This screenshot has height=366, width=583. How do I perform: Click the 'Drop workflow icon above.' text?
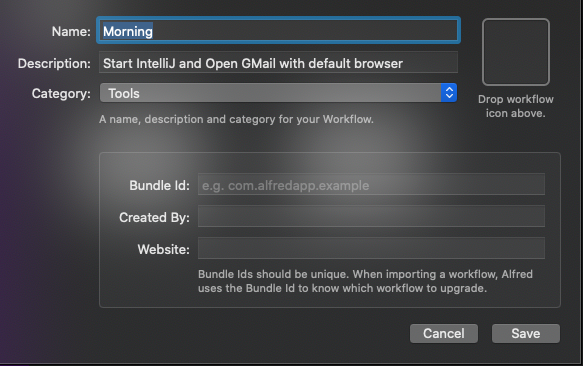516,106
